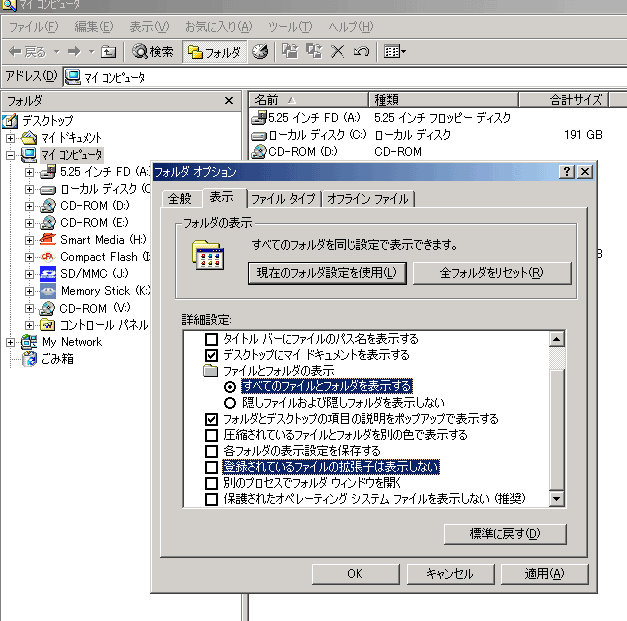The width and height of the screenshot is (627, 621).
Task: Select すべてのファイルとフォルダを表示する radio
Action: [230, 387]
